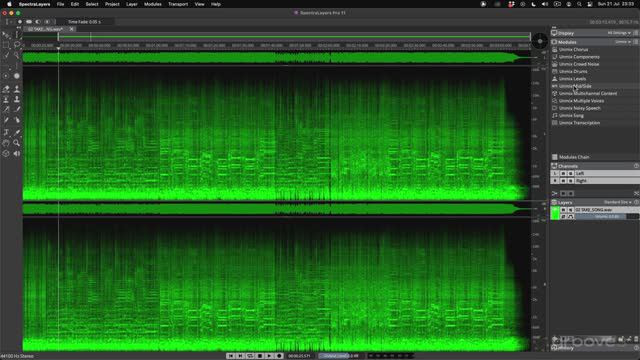Click the scissors icon below Channels
640x360 pixels.
[554, 193]
